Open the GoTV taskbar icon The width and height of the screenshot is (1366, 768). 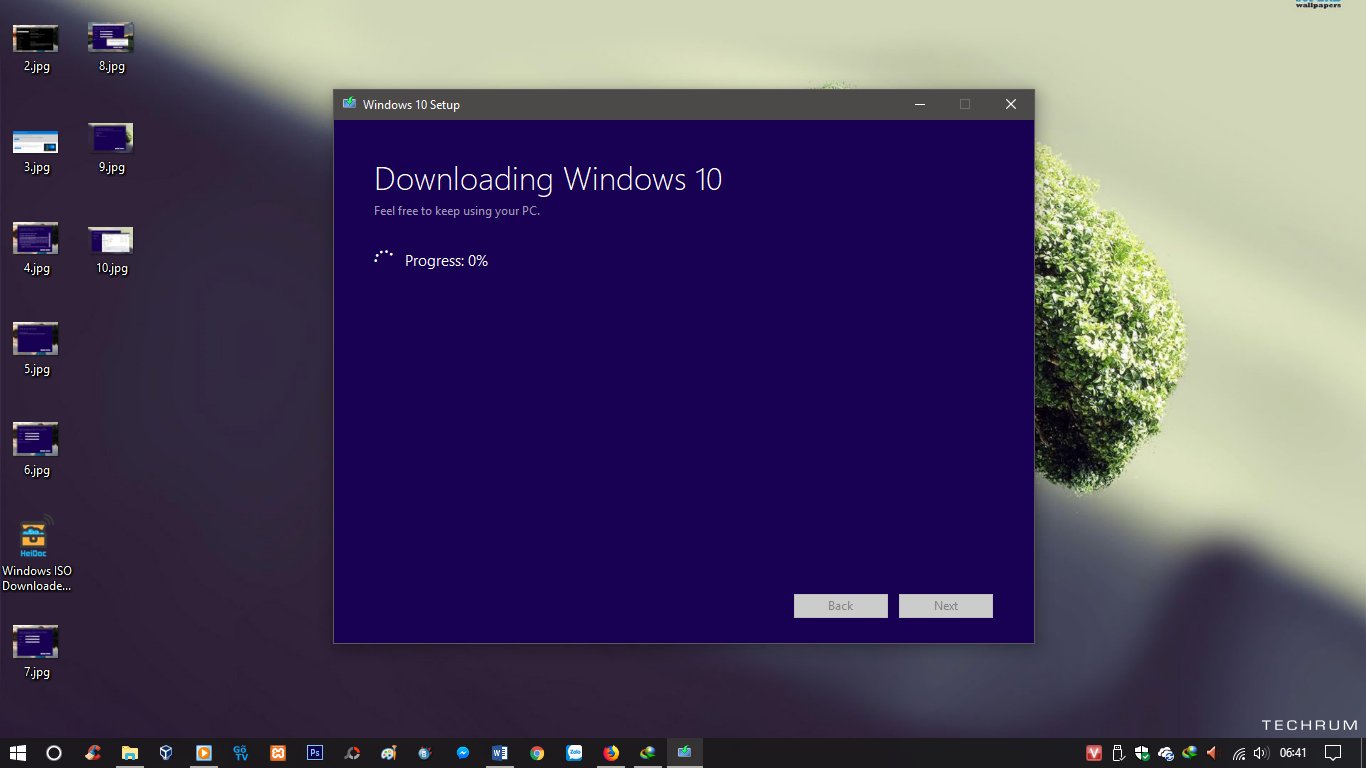pos(241,753)
